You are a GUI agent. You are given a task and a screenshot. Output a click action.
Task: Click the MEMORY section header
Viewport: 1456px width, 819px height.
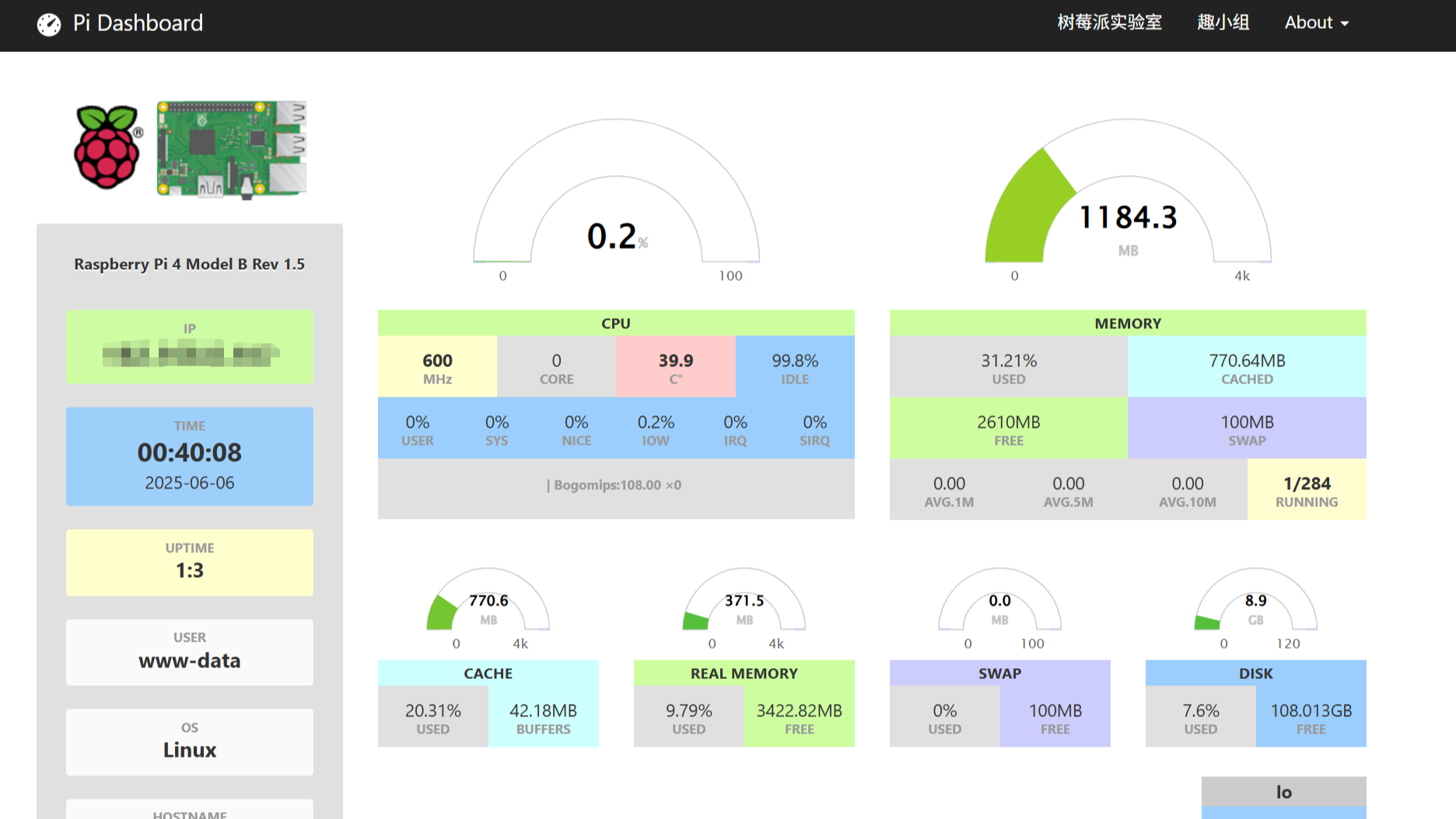tap(1128, 323)
